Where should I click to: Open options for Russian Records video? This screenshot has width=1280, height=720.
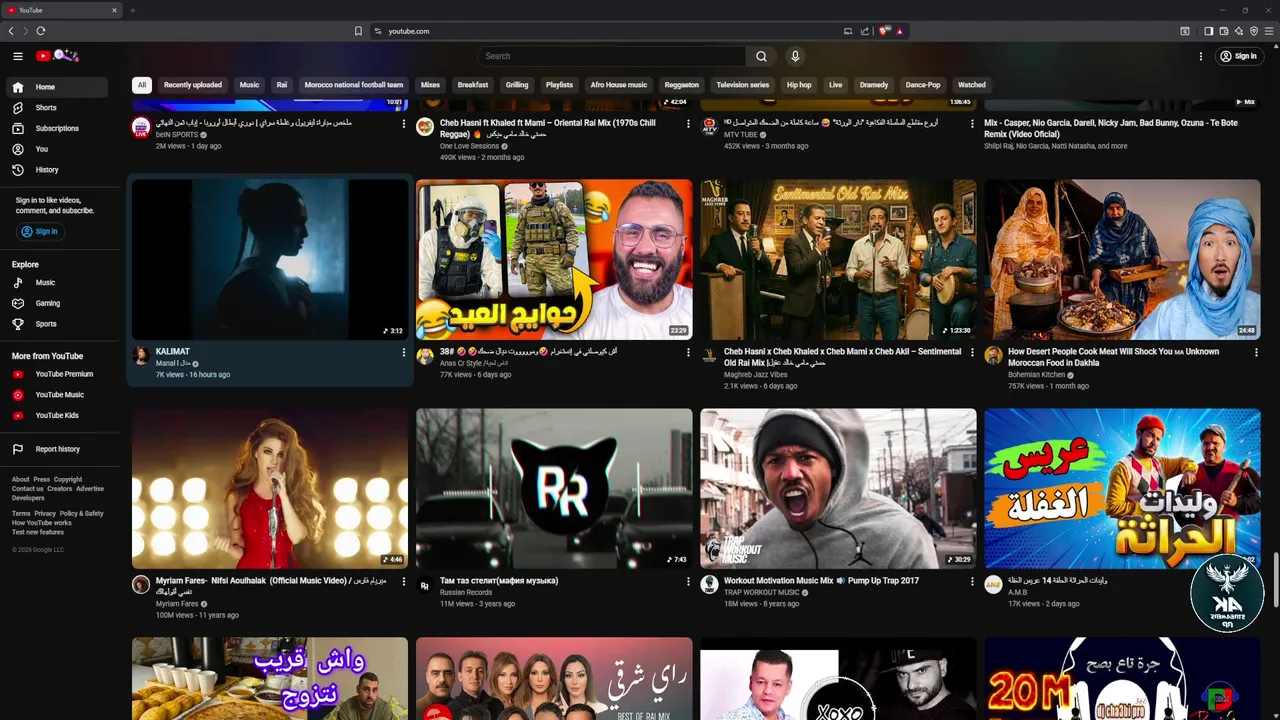click(688, 581)
